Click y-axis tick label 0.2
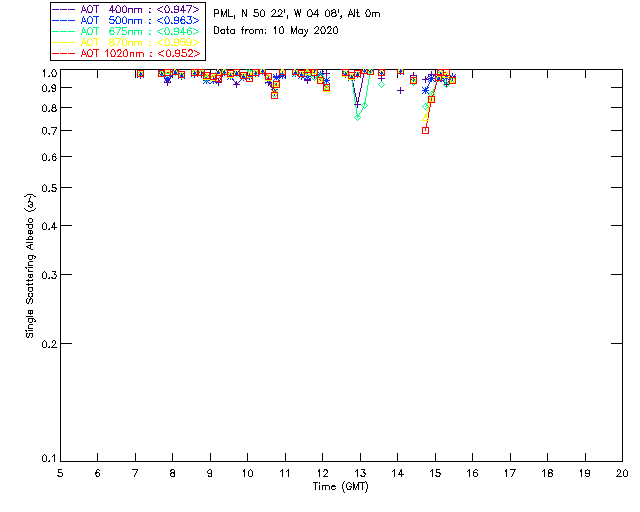The height and width of the screenshot is (512, 640). point(49,344)
